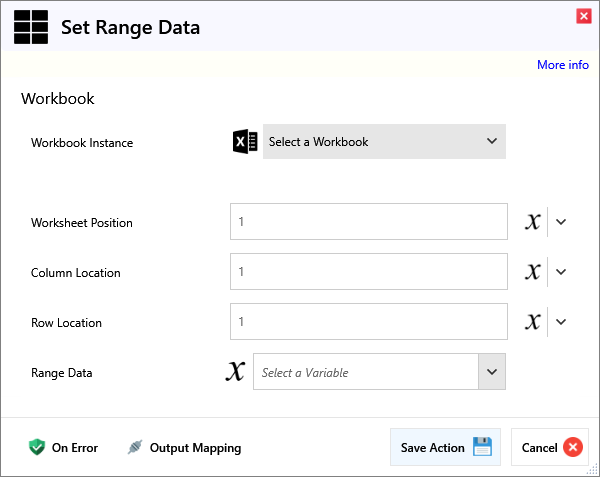Close the Set Range Data dialog
This screenshot has height=477, width=600.
[x=583, y=16]
